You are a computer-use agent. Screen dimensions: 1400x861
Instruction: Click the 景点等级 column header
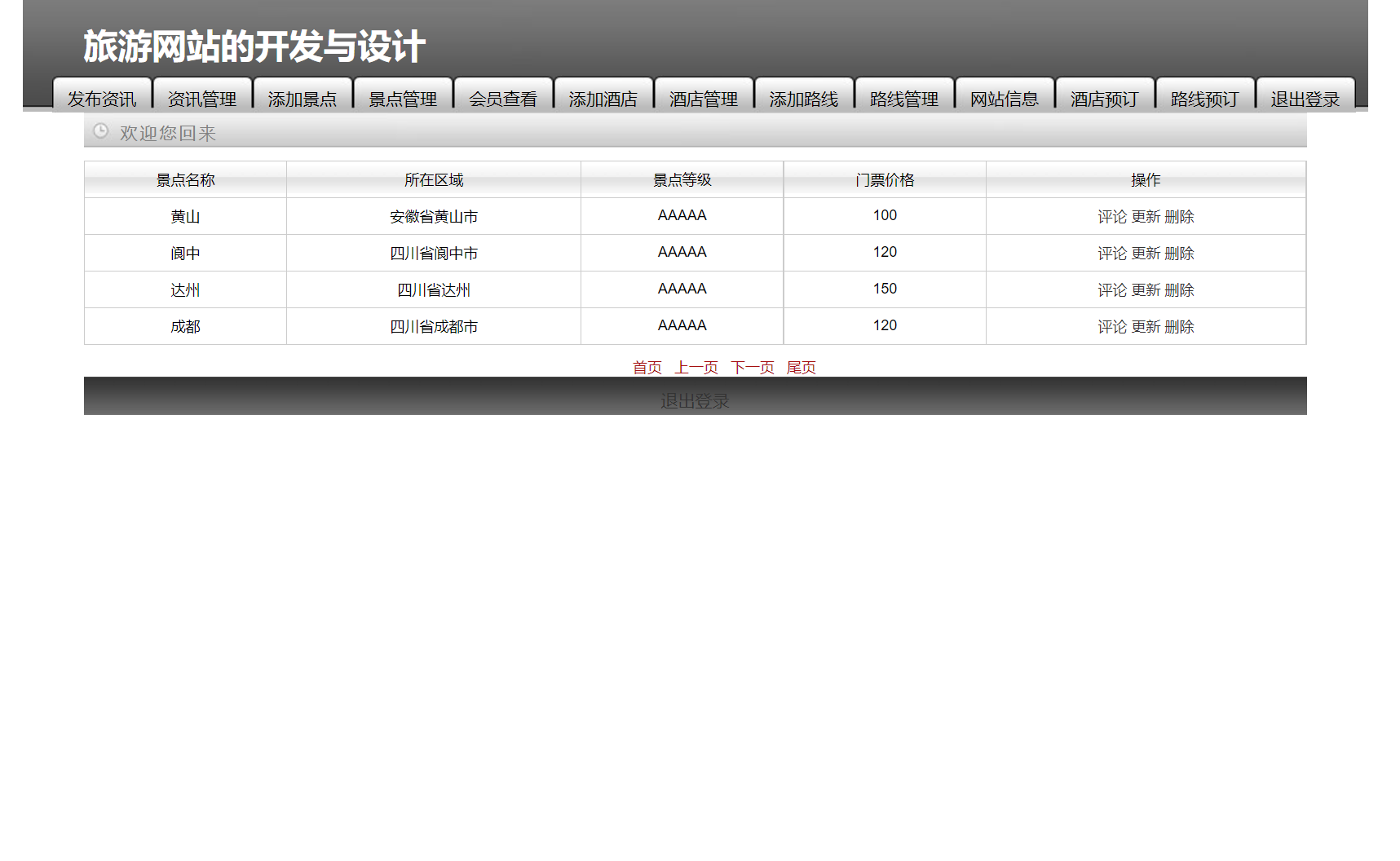coord(682,180)
